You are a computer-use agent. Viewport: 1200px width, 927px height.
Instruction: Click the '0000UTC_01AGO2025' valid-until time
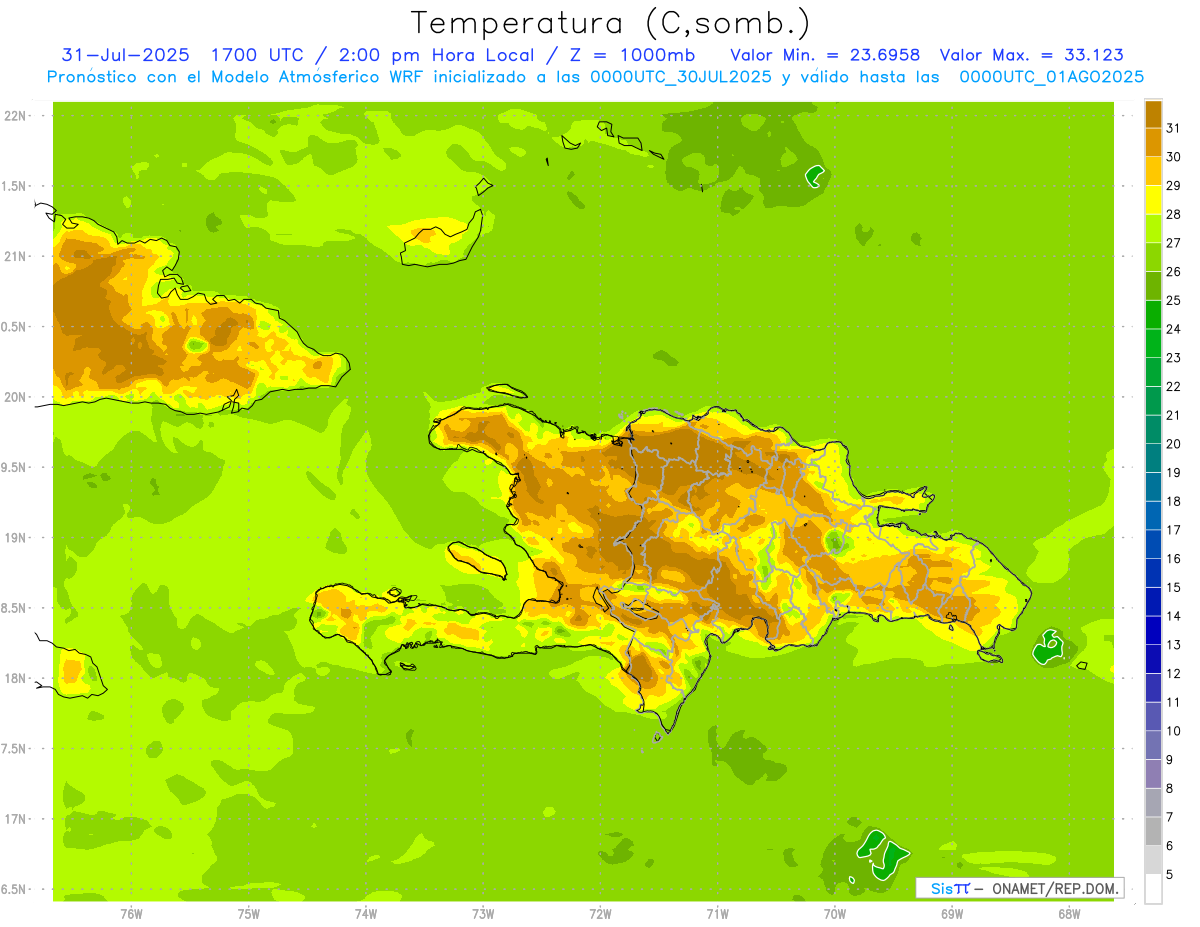pos(1051,77)
